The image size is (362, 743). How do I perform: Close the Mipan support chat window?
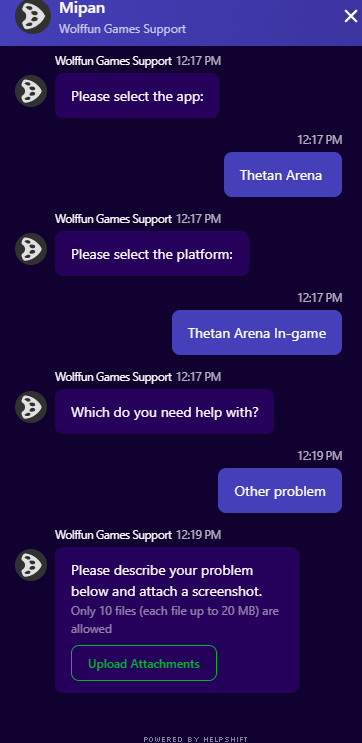pos(351,17)
